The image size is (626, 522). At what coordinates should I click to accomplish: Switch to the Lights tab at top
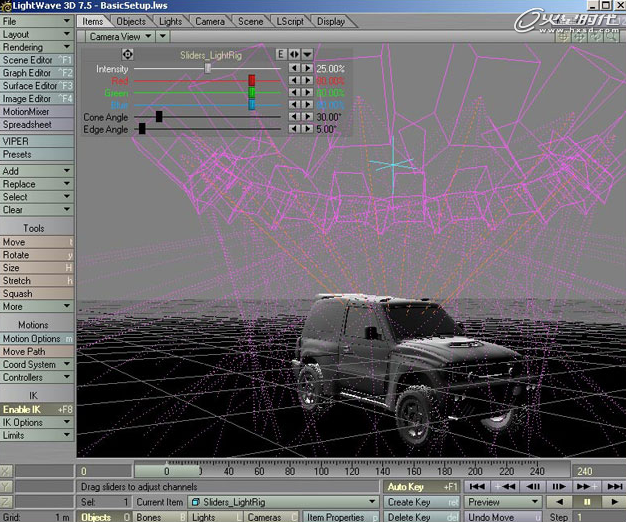coord(170,22)
